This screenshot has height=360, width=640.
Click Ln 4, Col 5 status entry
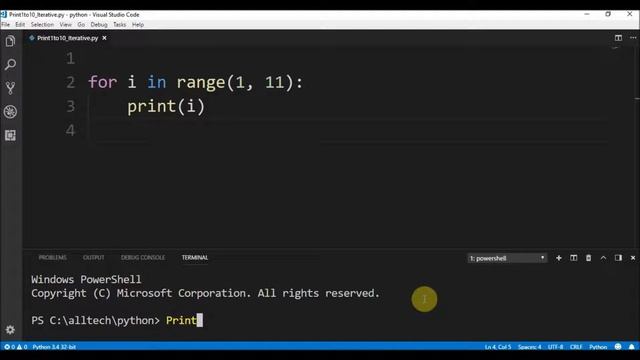[x=498, y=347]
